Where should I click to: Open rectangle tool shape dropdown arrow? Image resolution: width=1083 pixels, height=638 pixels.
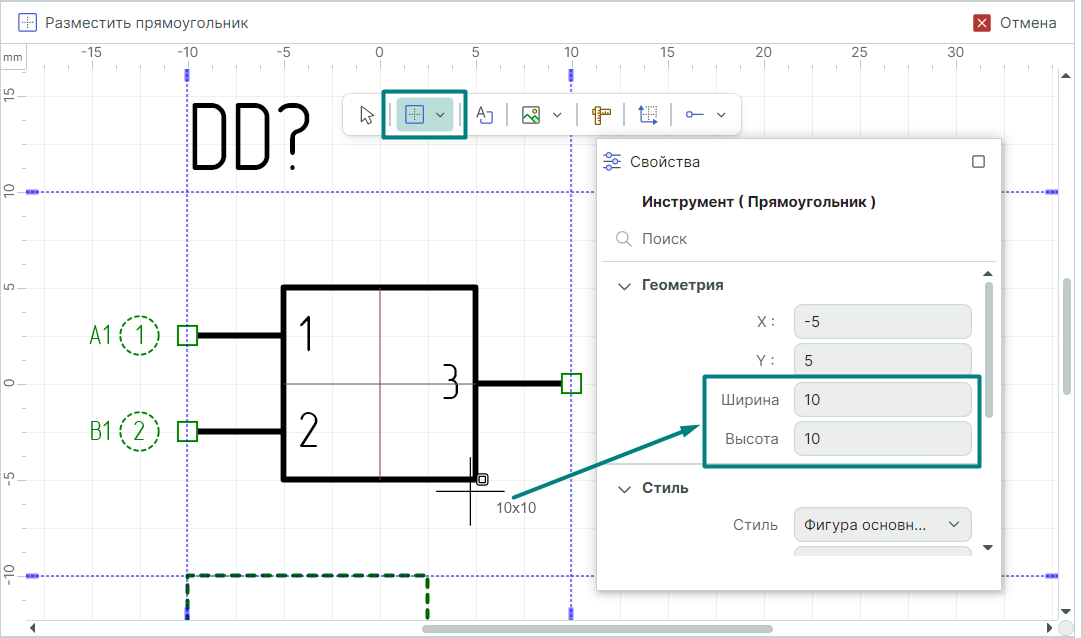coord(440,115)
